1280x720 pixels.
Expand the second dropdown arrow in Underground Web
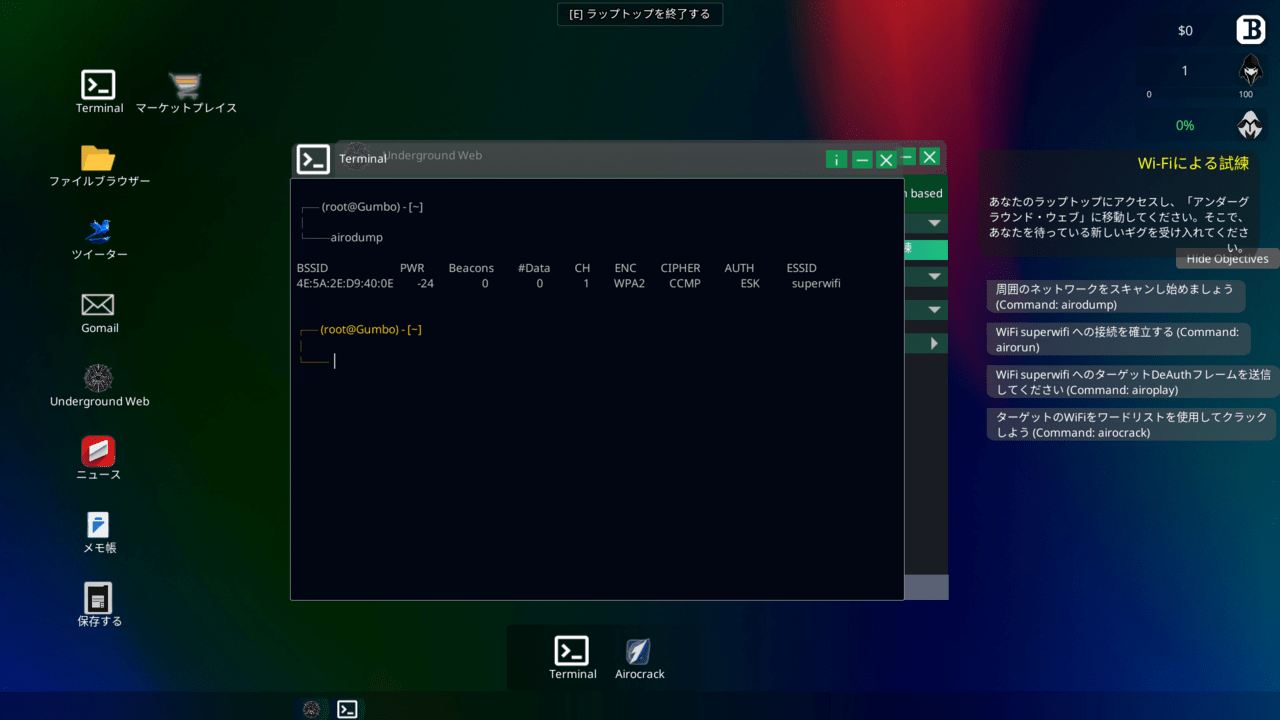[935, 276]
